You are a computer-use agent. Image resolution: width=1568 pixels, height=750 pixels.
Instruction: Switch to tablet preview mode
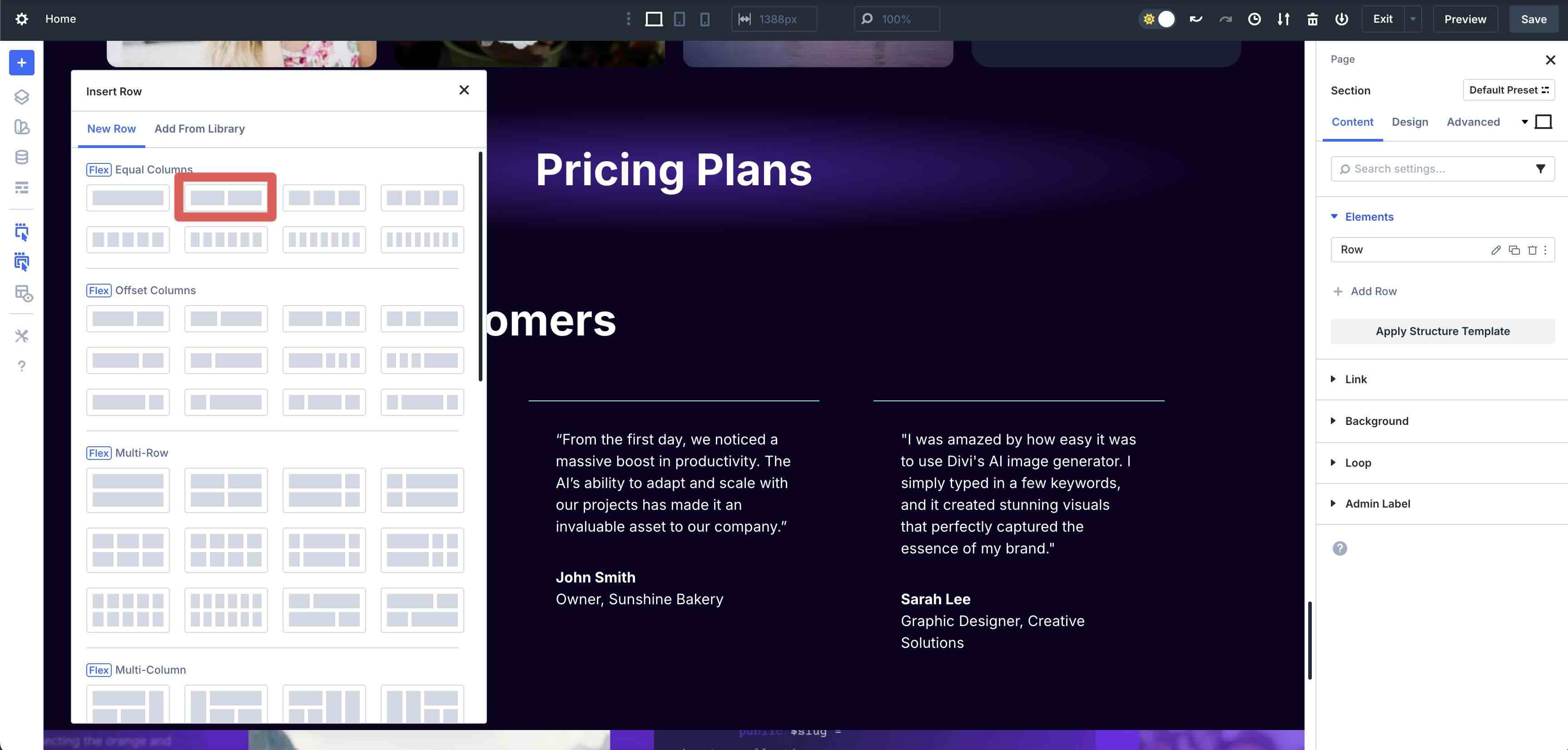pyautogui.click(x=679, y=19)
